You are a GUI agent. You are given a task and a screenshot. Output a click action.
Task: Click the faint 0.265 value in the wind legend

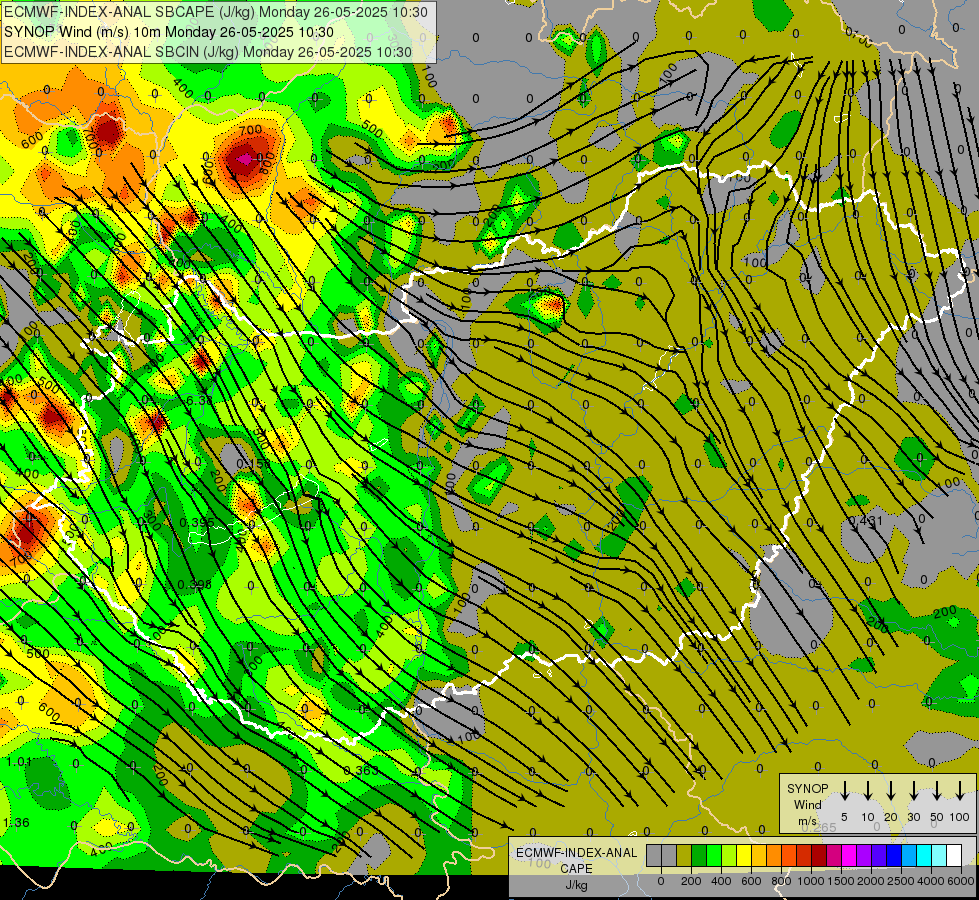point(818,828)
